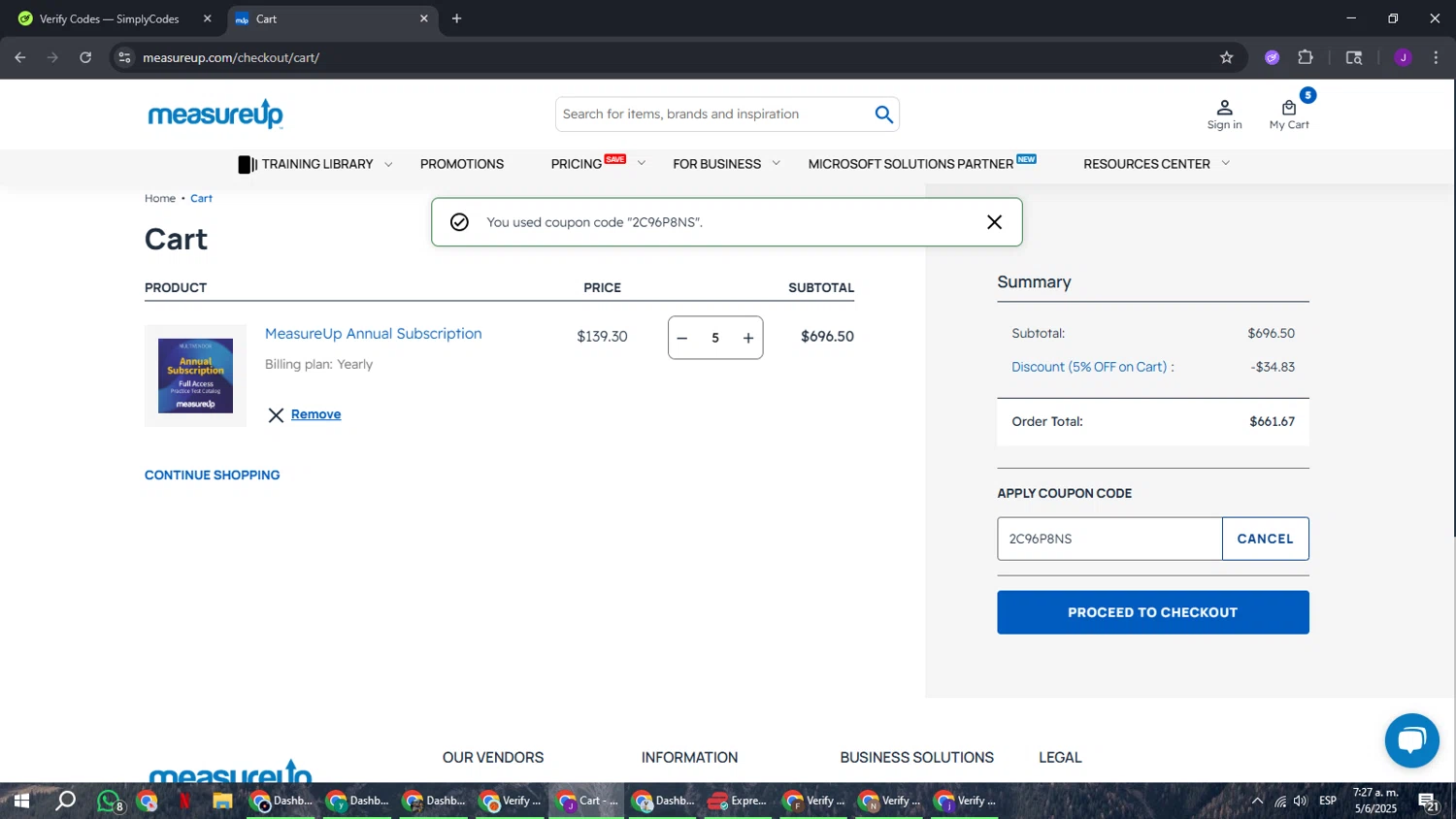The image size is (1456, 819).
Task: Open the browser extensions puzzle icon
Action: (x=1306, y=57)
